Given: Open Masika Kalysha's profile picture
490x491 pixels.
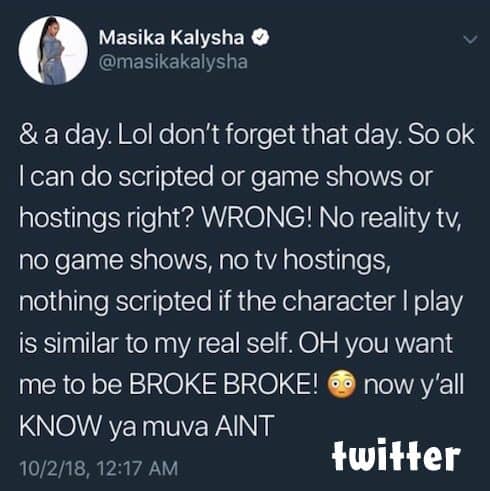Looking at the screenshot, I should point(53,50).
